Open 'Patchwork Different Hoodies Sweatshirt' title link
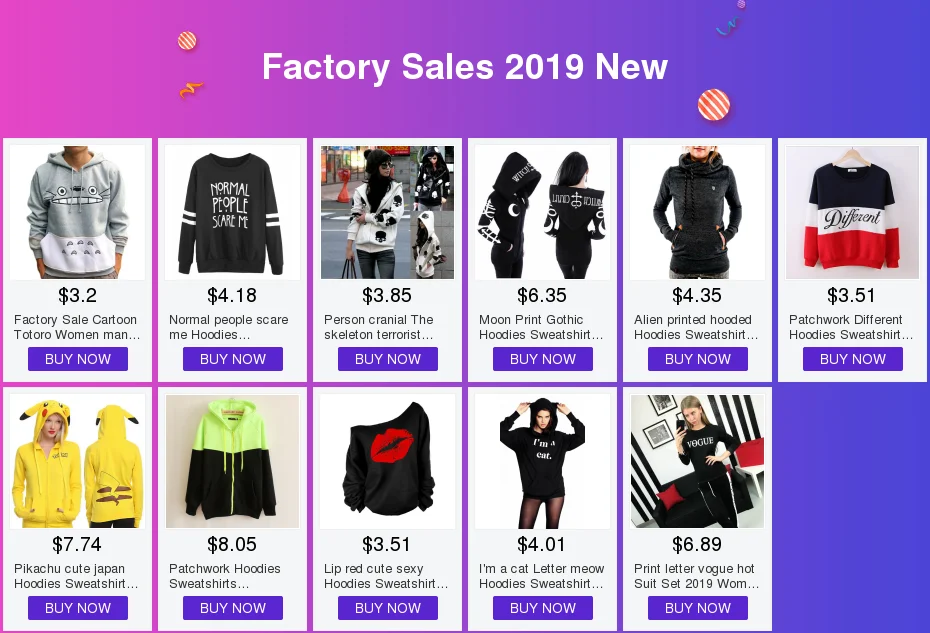 pyautogui.click(x=851, y=327)
